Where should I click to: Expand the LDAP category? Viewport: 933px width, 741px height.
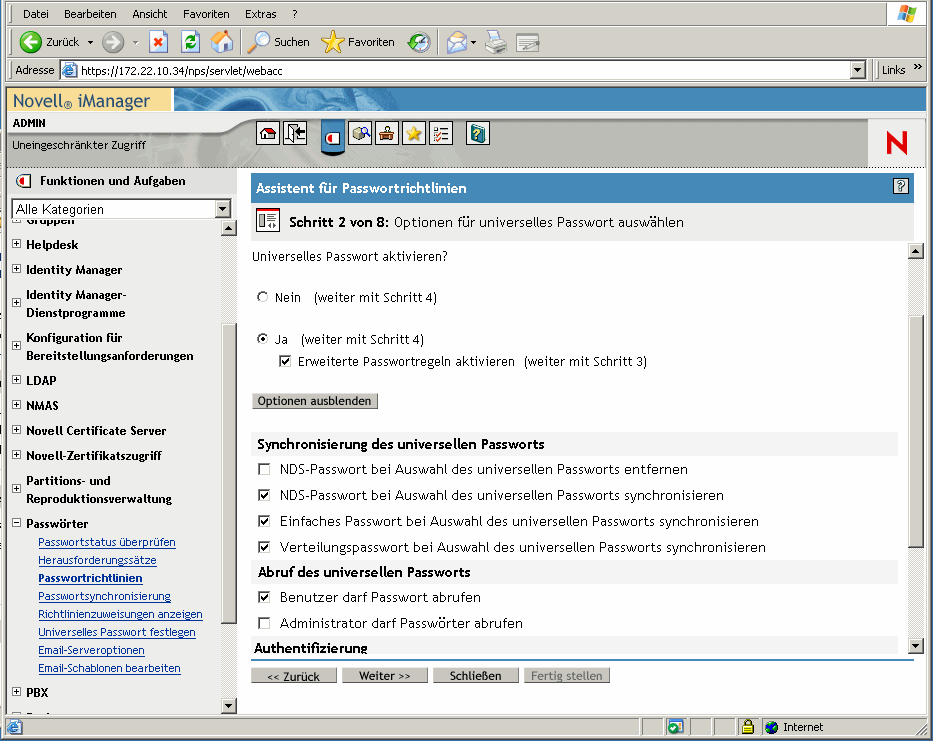coord(16,380)
